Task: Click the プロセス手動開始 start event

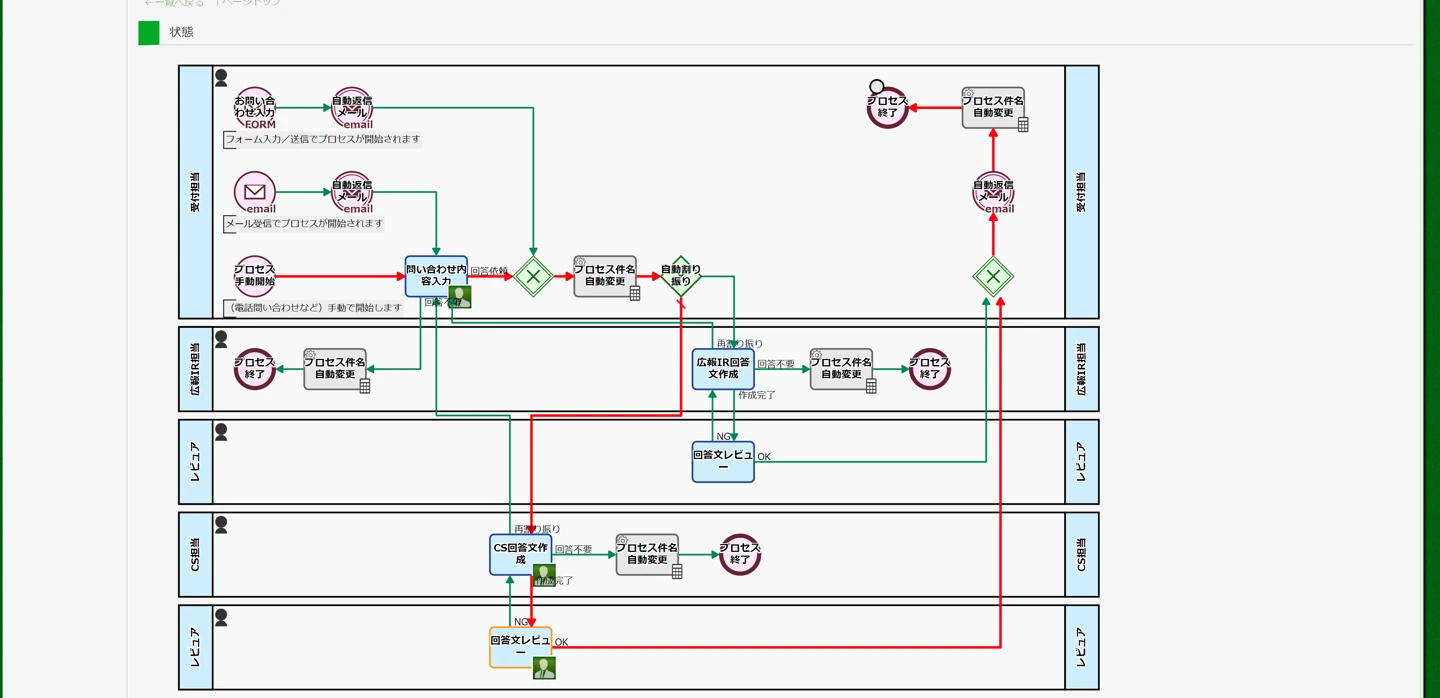Action: click(x=255, y=276)
